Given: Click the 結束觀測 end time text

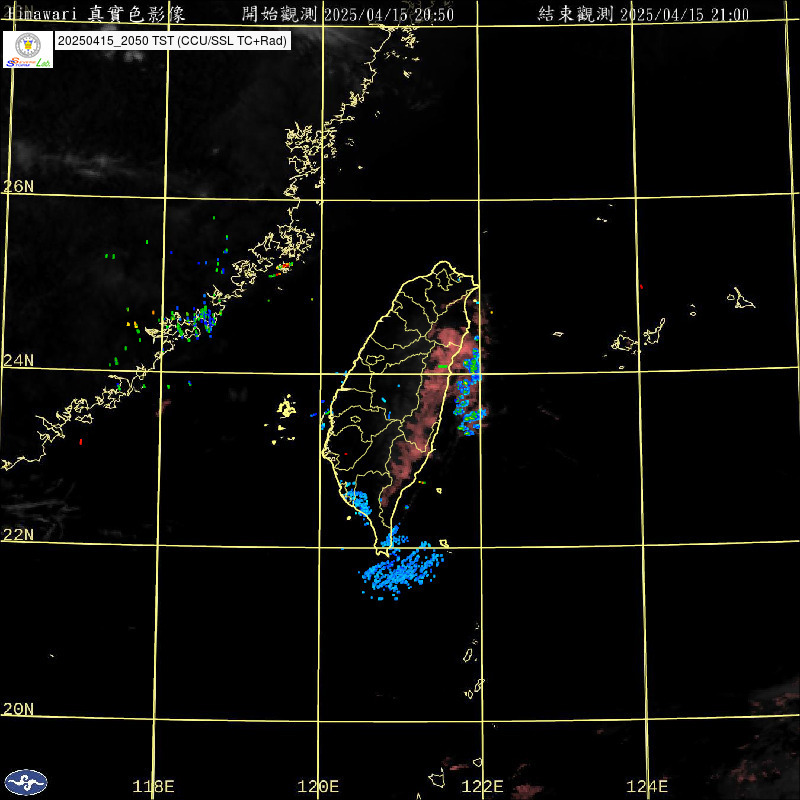Looking at the screenshot, I should pos(651,13).
